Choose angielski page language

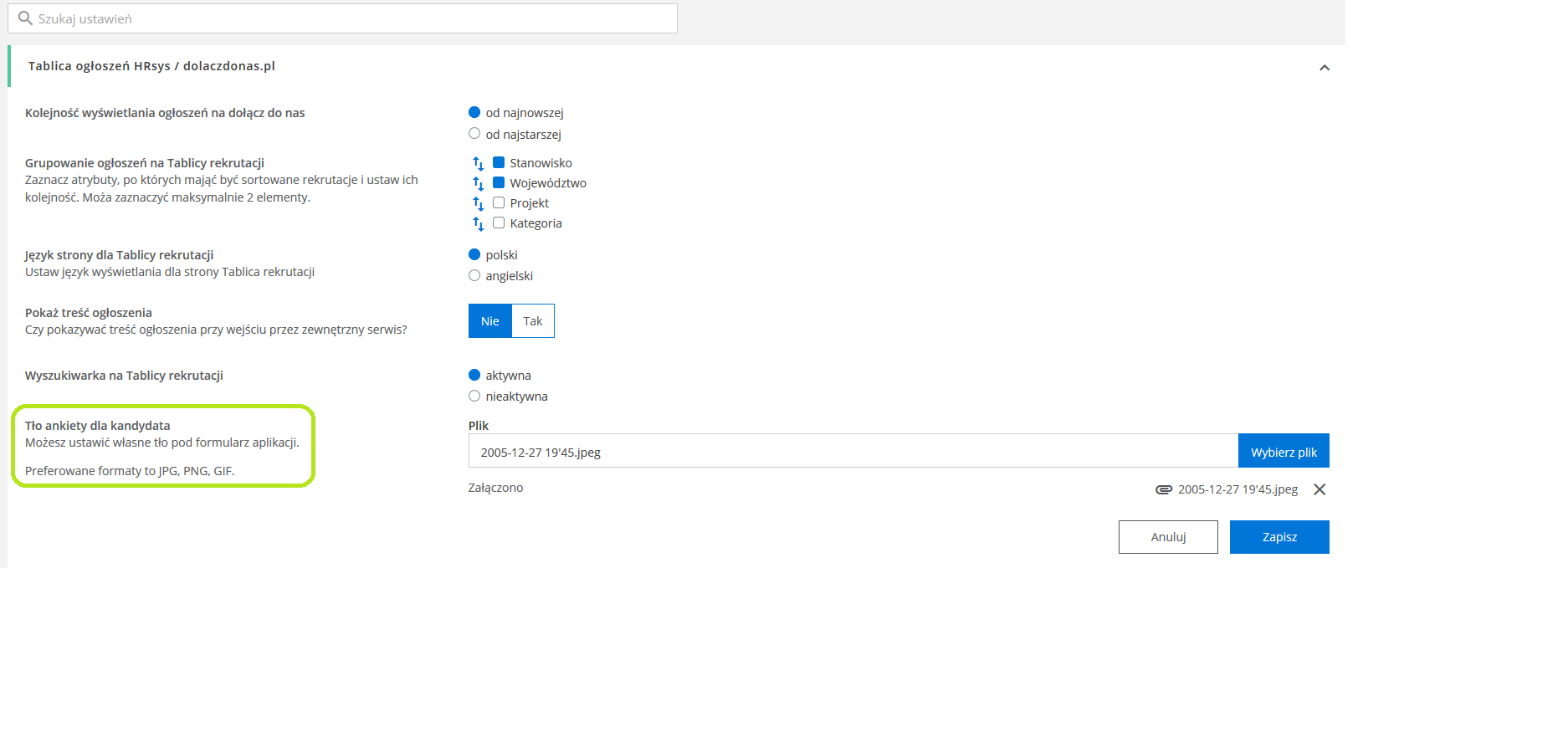click(474, 275)
